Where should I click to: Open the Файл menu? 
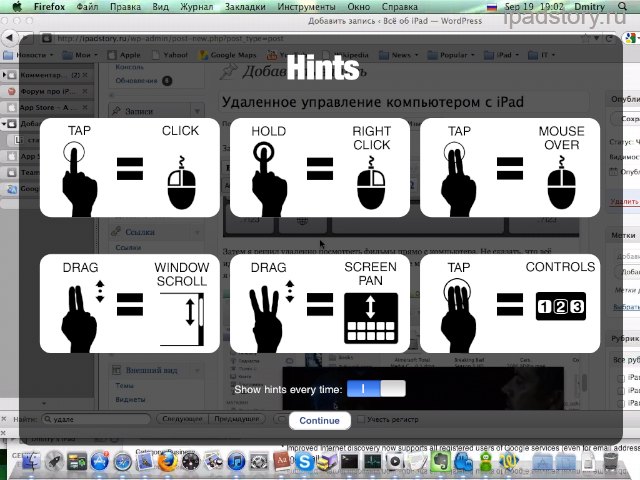(x=87, y=7)
